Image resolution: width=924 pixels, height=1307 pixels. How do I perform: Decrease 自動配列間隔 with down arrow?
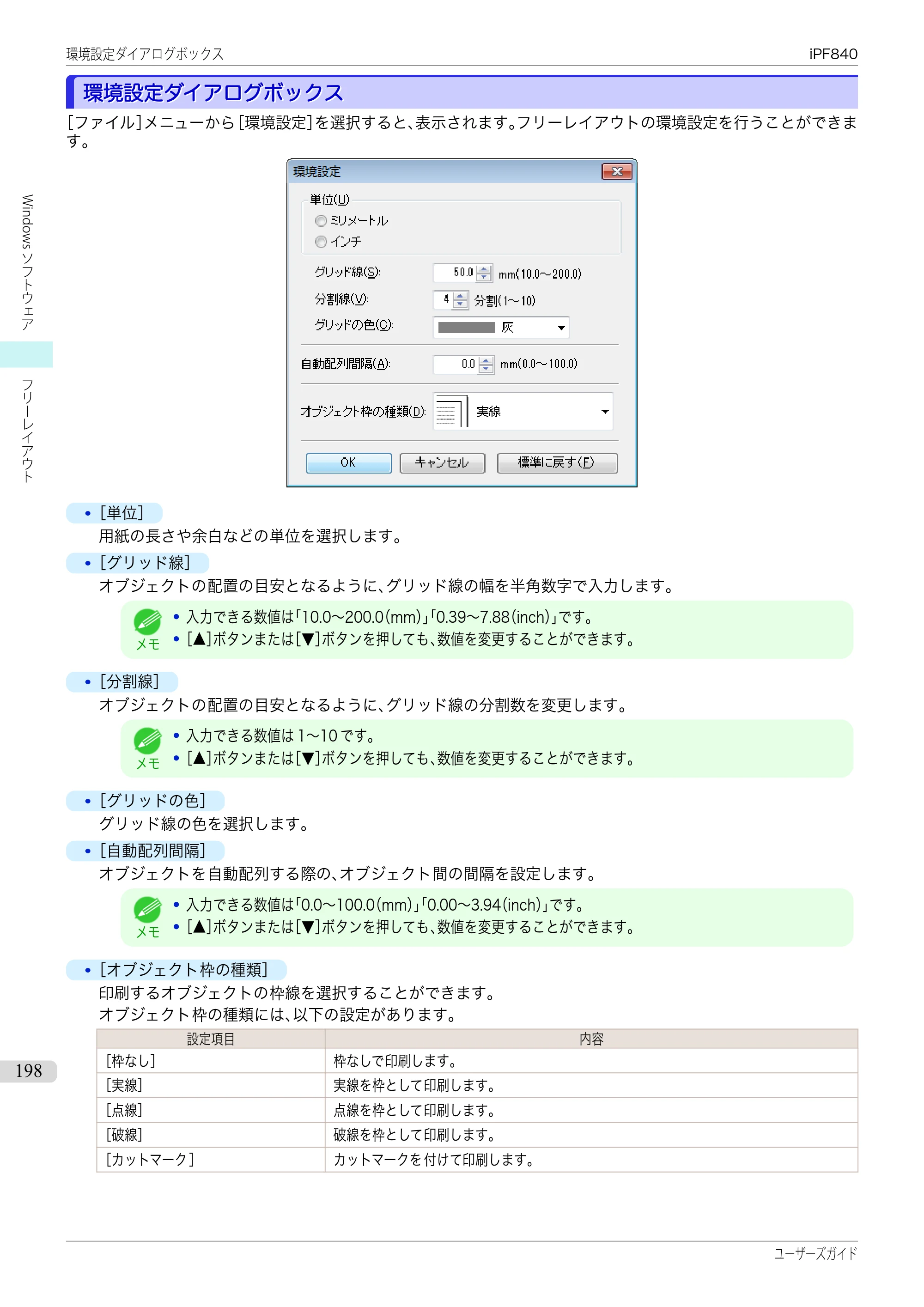coord(486,369)
